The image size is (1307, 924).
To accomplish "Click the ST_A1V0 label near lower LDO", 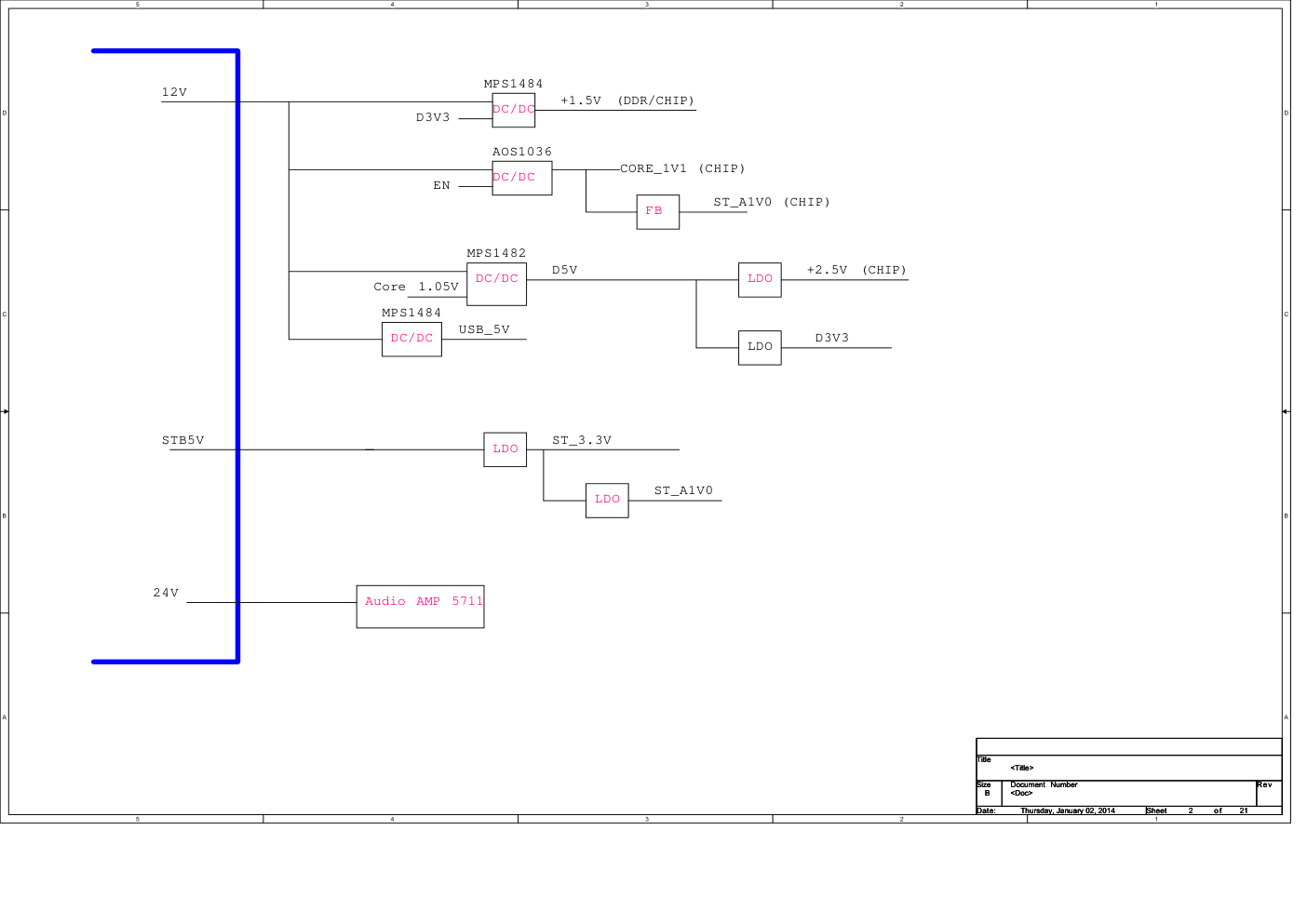I will [x=683, y=490].
